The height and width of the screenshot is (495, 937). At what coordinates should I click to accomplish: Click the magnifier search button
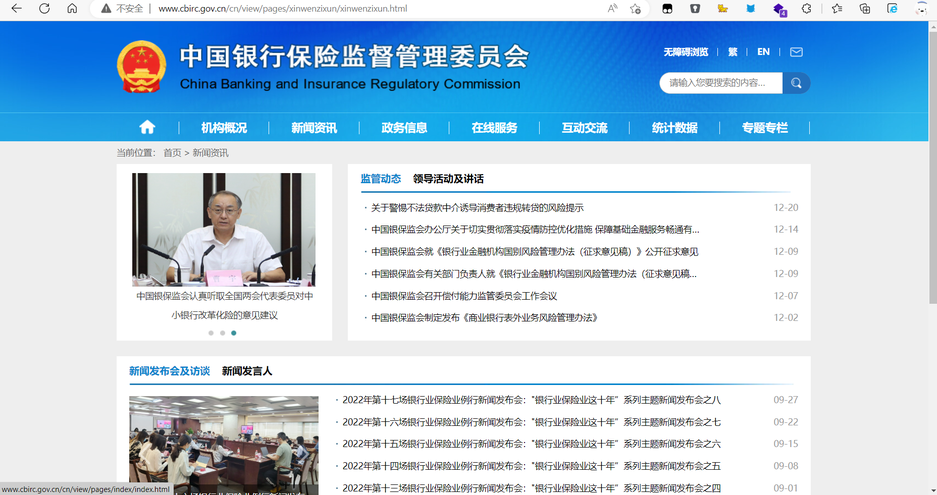[x=796, y=83]
